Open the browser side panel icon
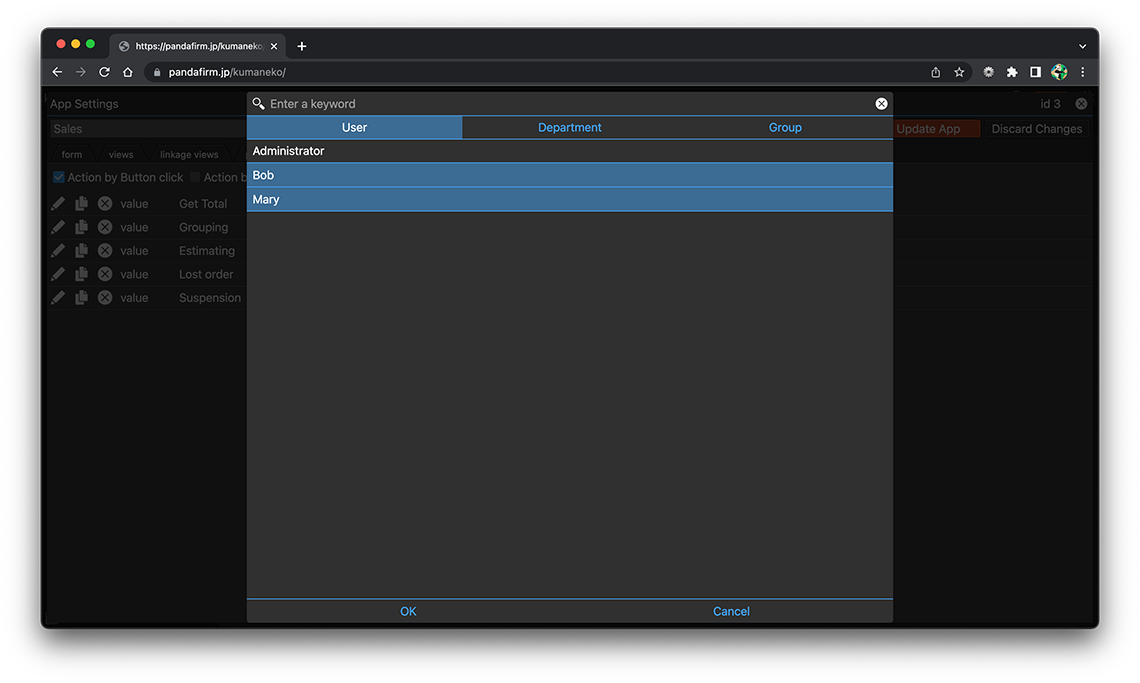1140x683 pixels. (x=1035, y=72)
